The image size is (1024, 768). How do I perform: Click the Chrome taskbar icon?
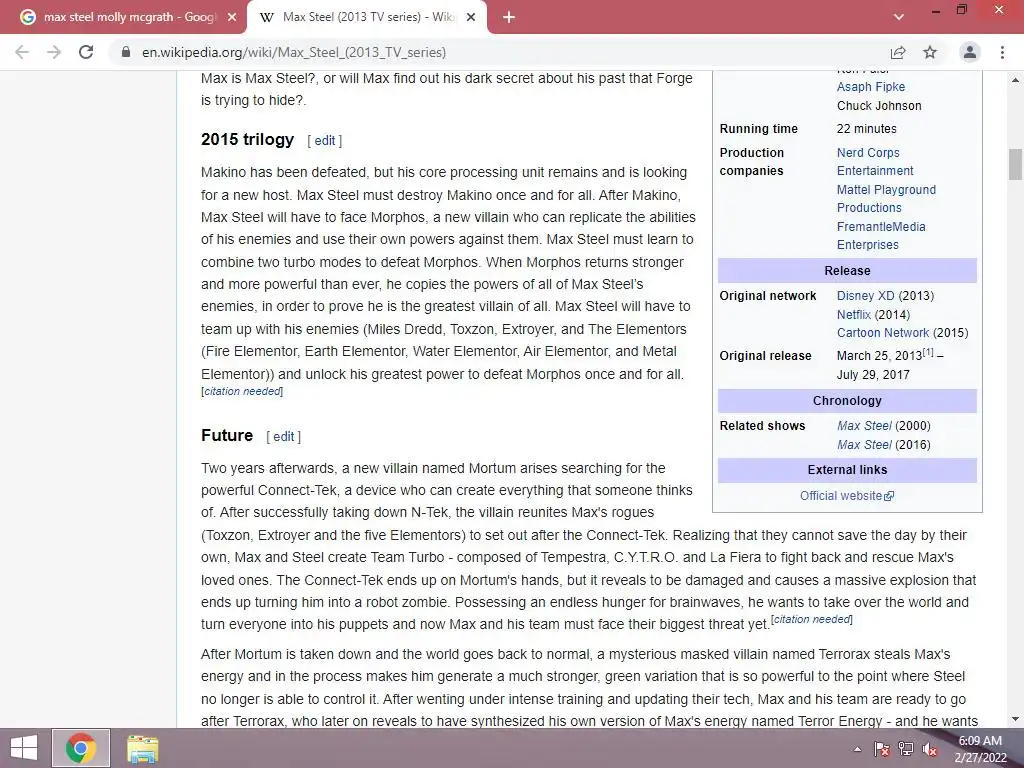click(x=80, y=748)
